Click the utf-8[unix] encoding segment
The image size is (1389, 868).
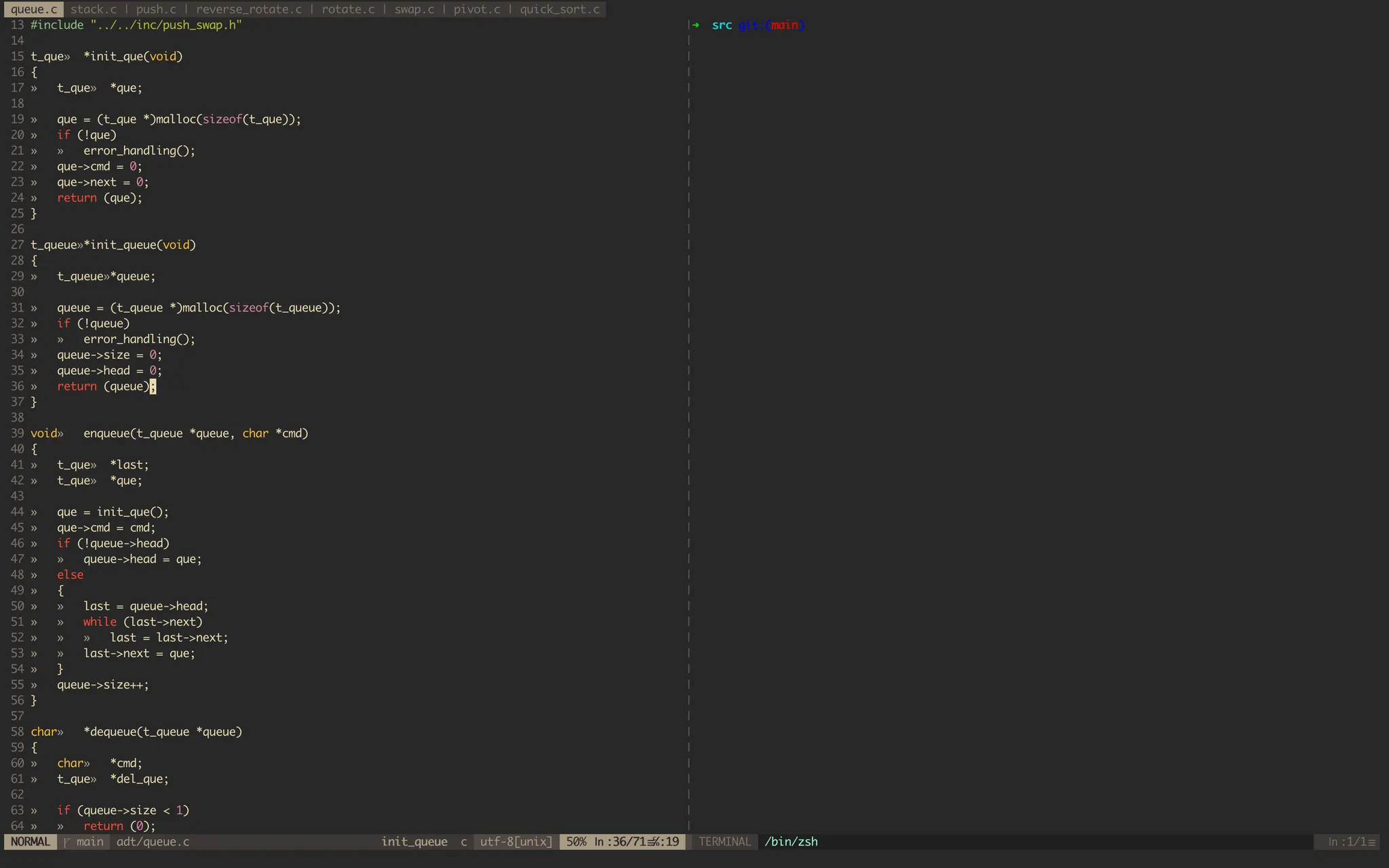[516, 842]
